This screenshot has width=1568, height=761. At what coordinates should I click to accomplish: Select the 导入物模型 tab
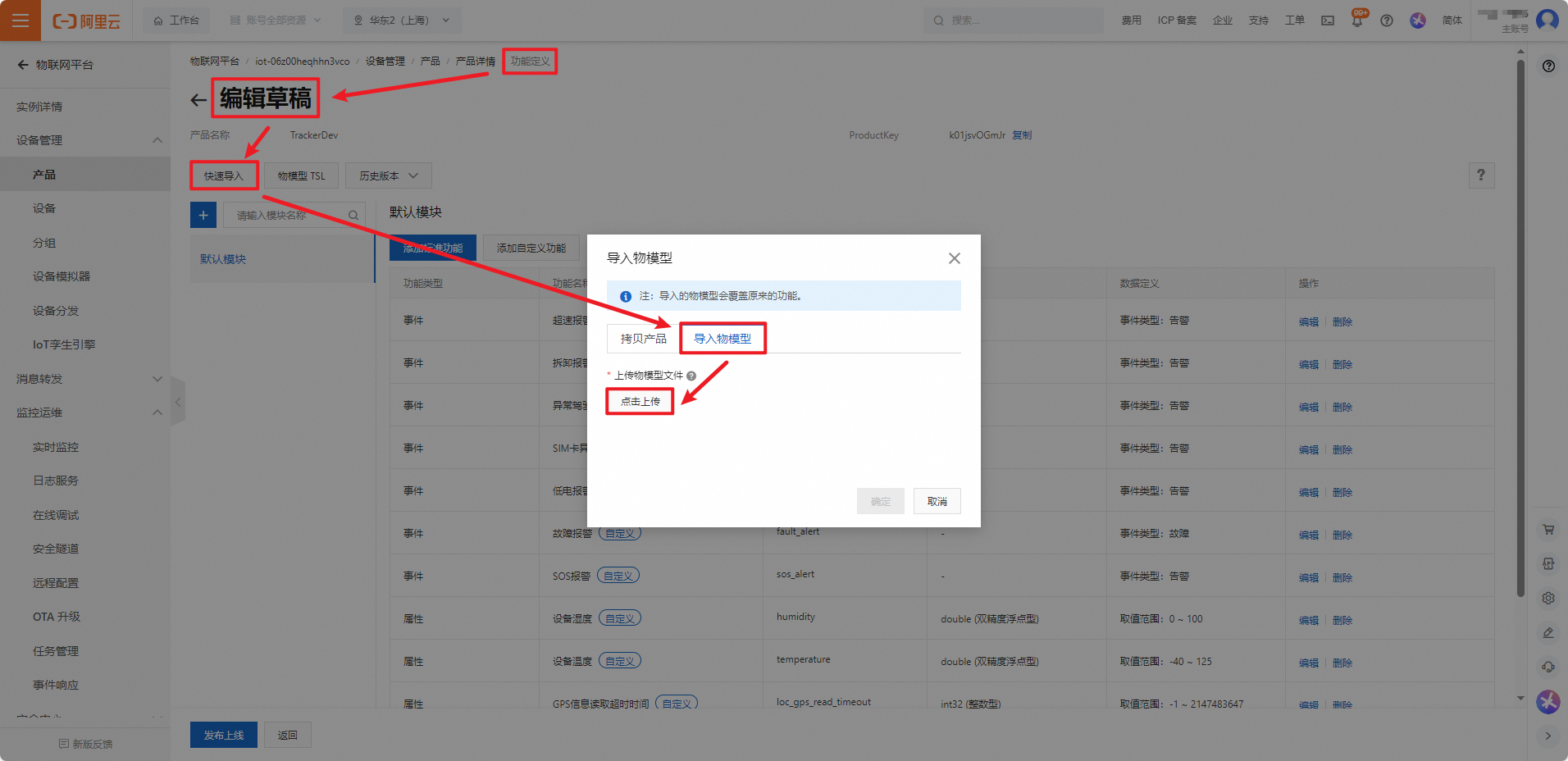click(722, 339)
